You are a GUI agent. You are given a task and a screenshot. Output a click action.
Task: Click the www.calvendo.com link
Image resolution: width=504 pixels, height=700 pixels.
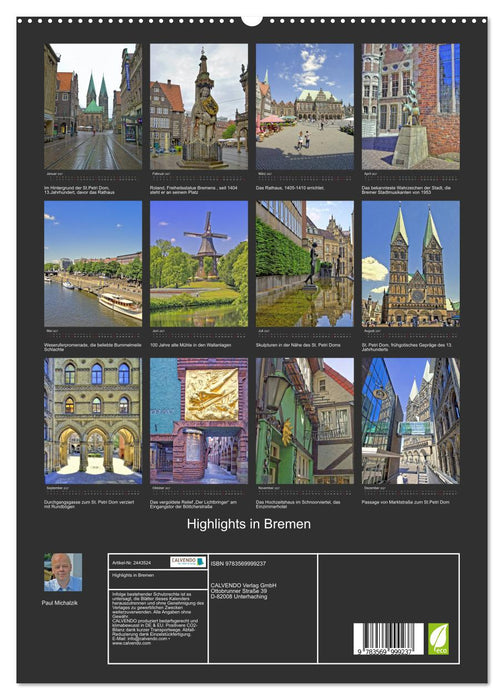[x=131, y=643]
